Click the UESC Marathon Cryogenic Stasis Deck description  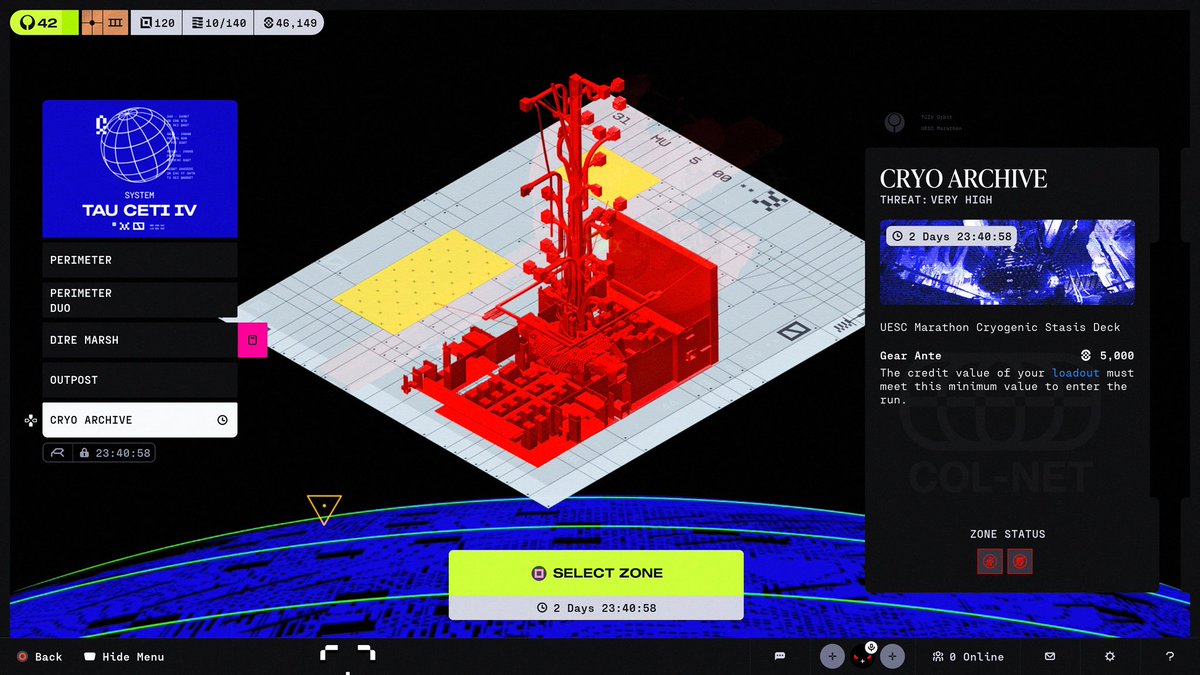[1000, 327]
